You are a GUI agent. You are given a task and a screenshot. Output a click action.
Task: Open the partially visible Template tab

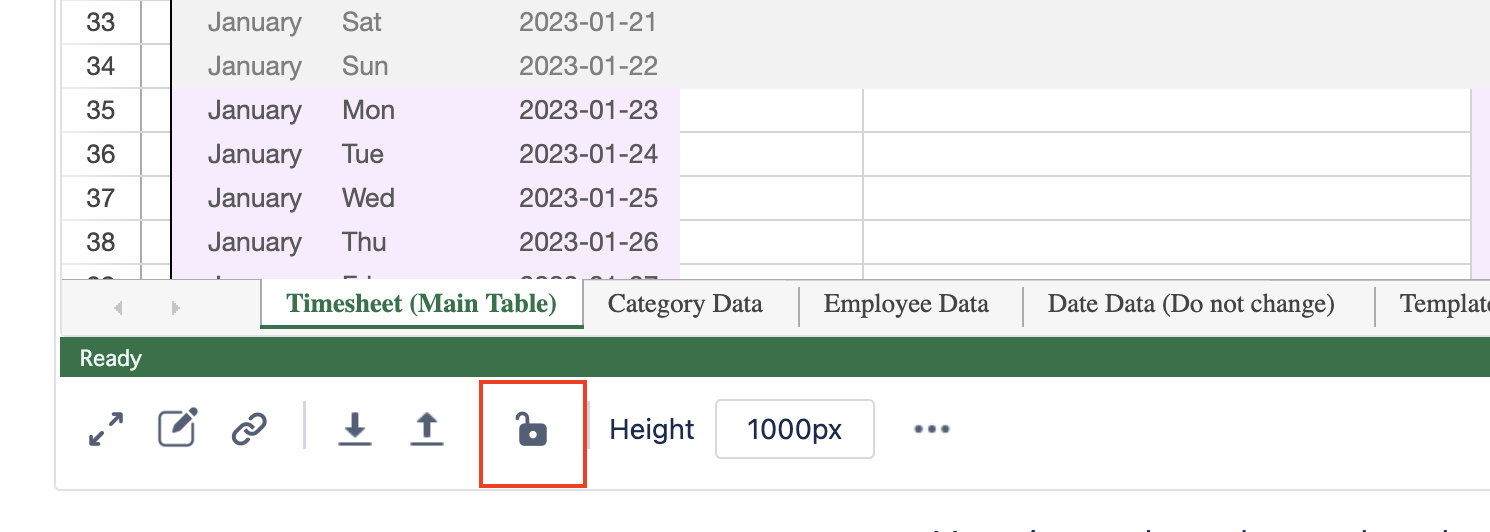[1443, 304]
